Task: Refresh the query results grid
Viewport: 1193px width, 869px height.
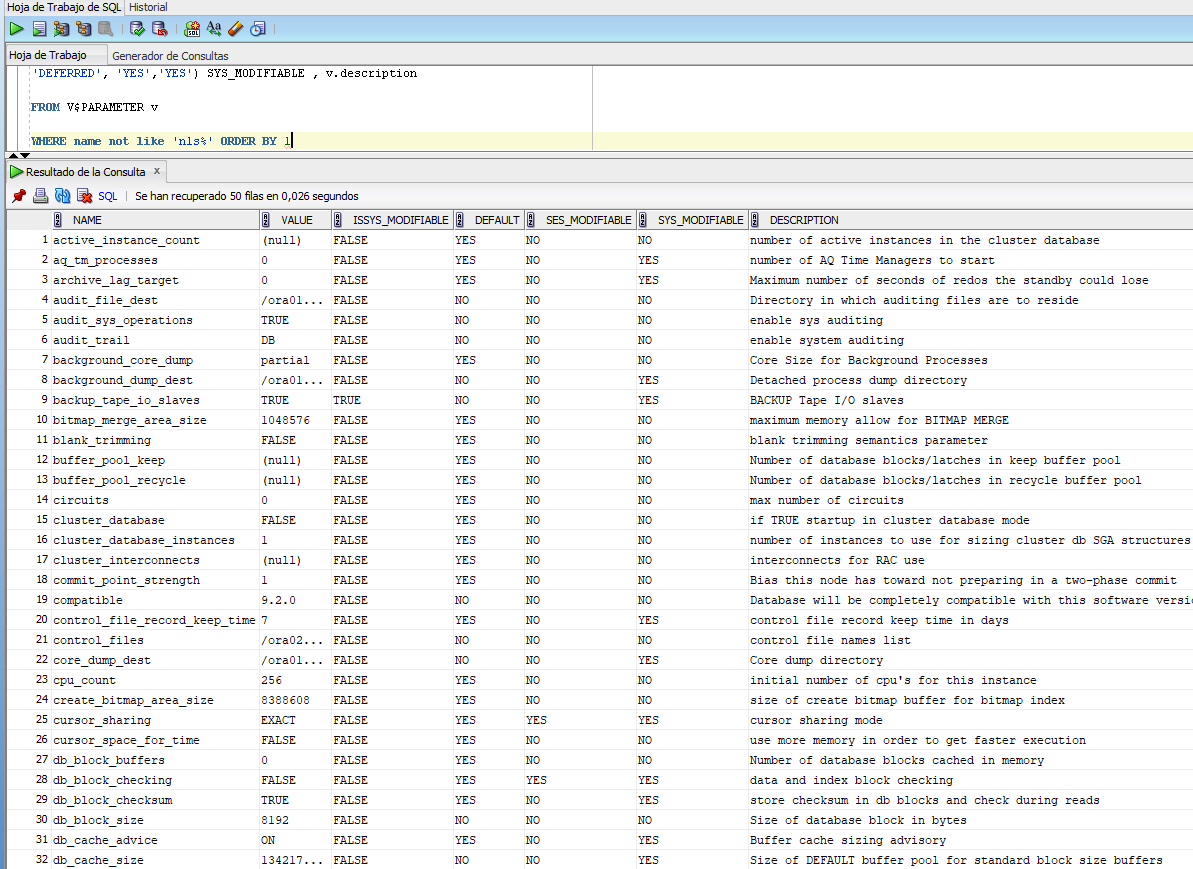Action: pos(62,196)
